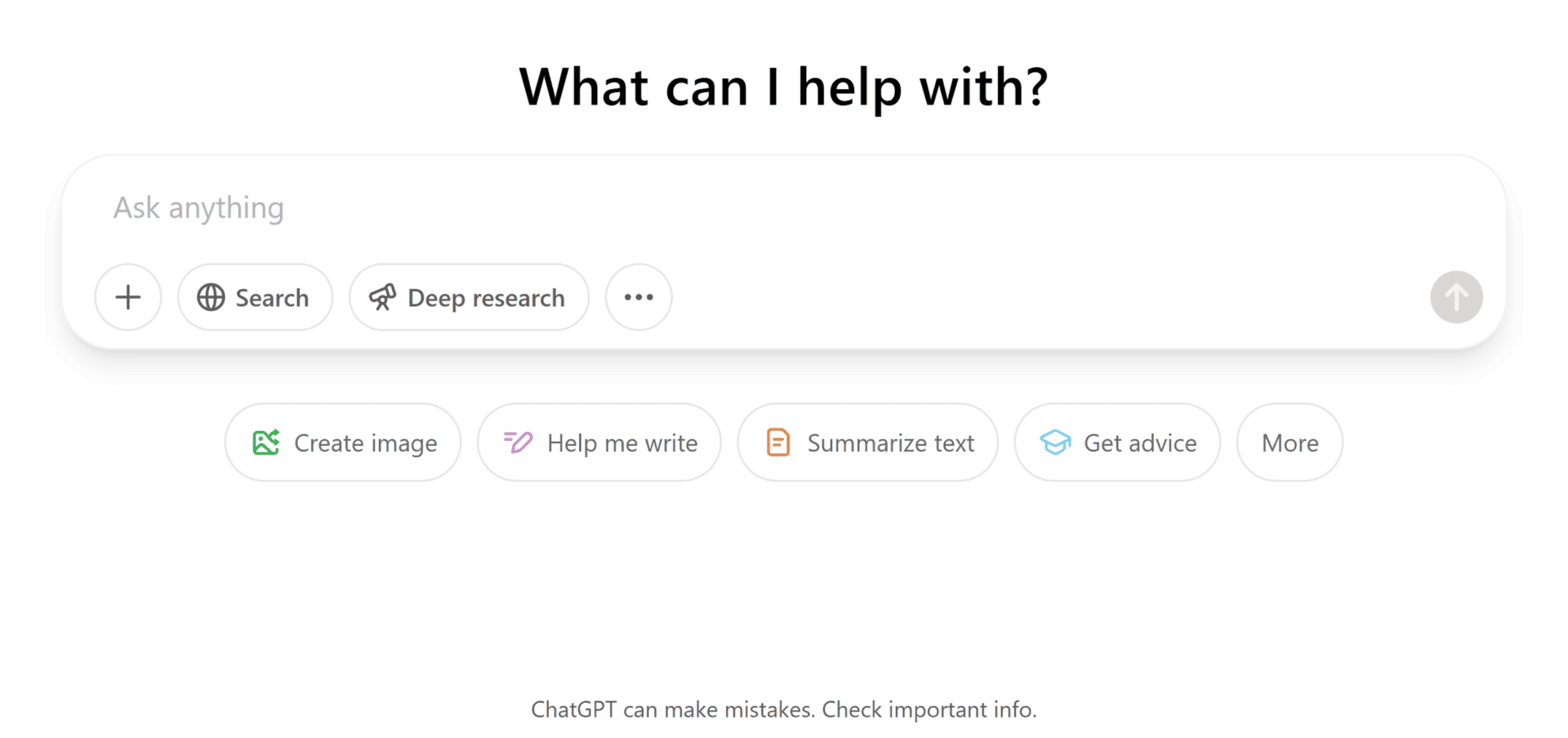Click the "Check important info" text
Image resolution: width=1568 pixels, height=738 pixels.
click(929, 709)
